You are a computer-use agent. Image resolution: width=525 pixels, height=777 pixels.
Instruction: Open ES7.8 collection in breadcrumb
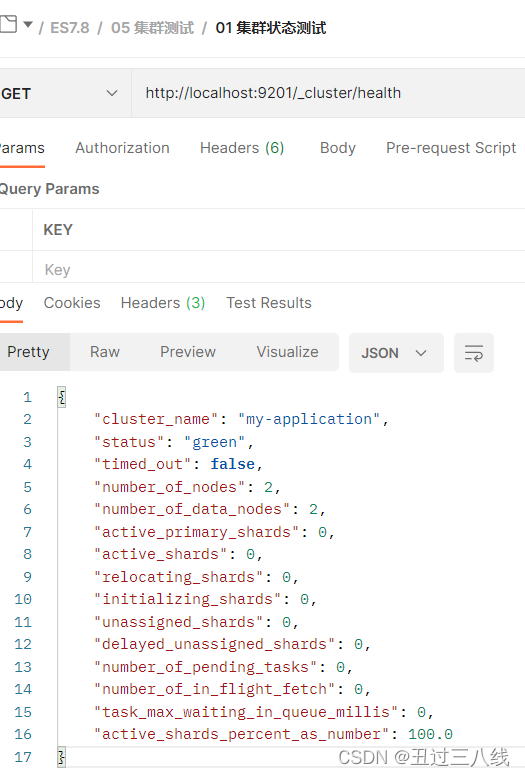[70, 28]
